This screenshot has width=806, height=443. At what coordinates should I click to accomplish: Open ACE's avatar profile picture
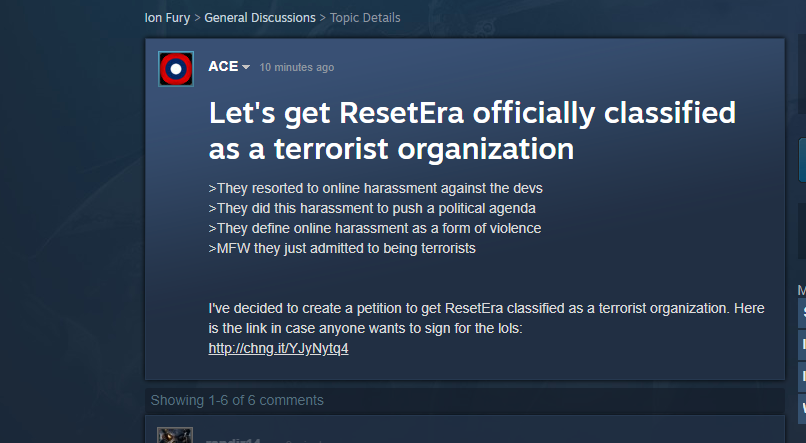176,69
